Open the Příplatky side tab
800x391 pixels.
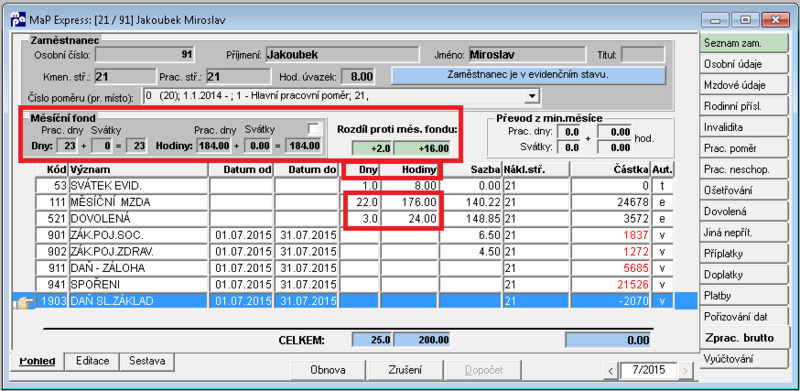point(743,254)
